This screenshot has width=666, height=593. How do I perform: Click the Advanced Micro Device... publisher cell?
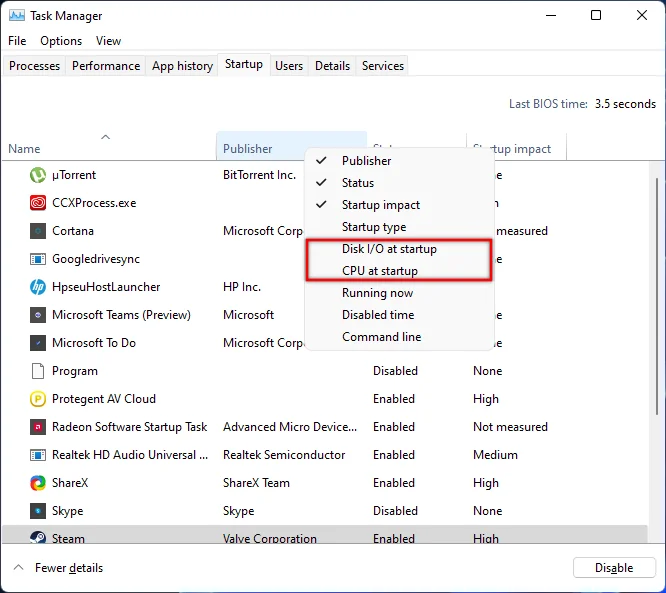290,427
